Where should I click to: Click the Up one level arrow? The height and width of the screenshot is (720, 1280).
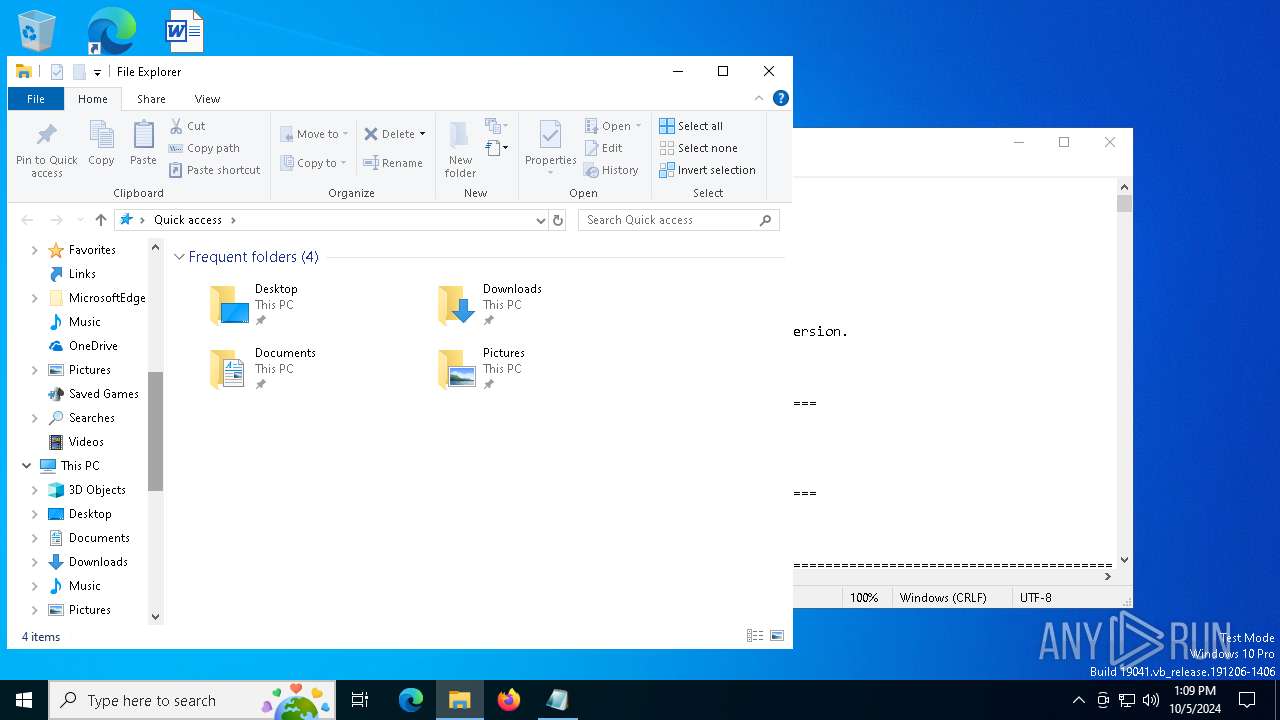tap(100, 220)
